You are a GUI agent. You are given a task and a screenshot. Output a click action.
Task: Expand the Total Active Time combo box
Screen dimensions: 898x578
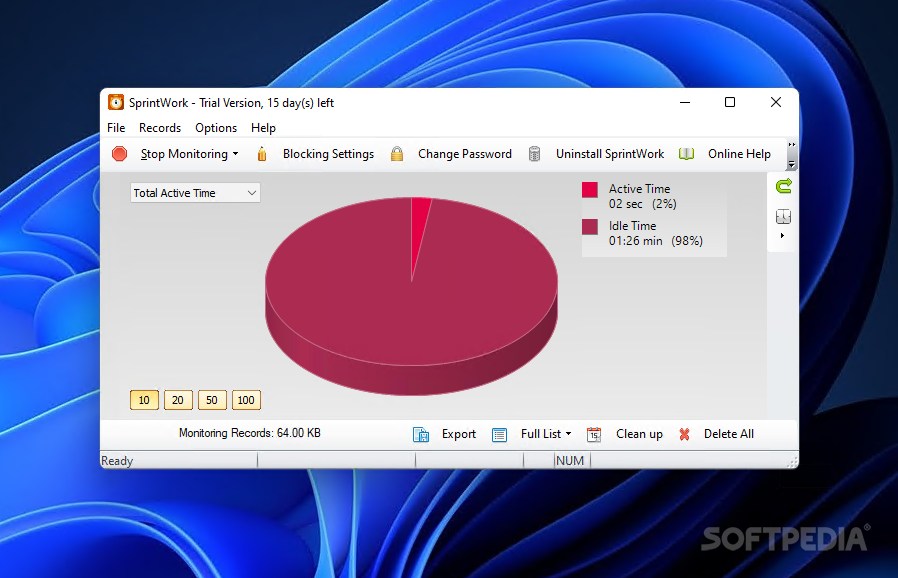(x=251, y=193)
